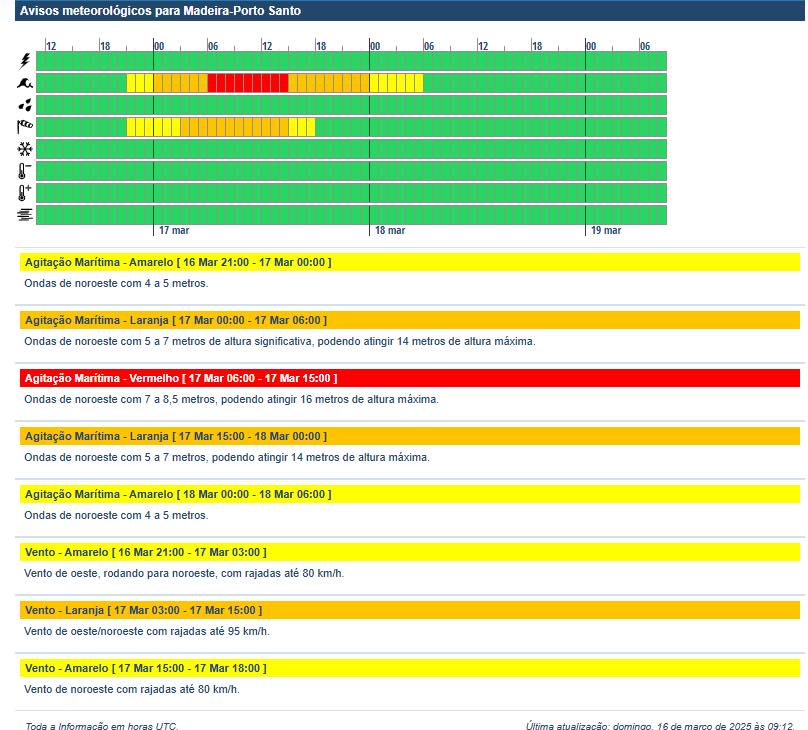The width and height of the screenshot is (808, 730).
Task: Click the orange segment in the wind row
Action: click(x=234, y=127)
